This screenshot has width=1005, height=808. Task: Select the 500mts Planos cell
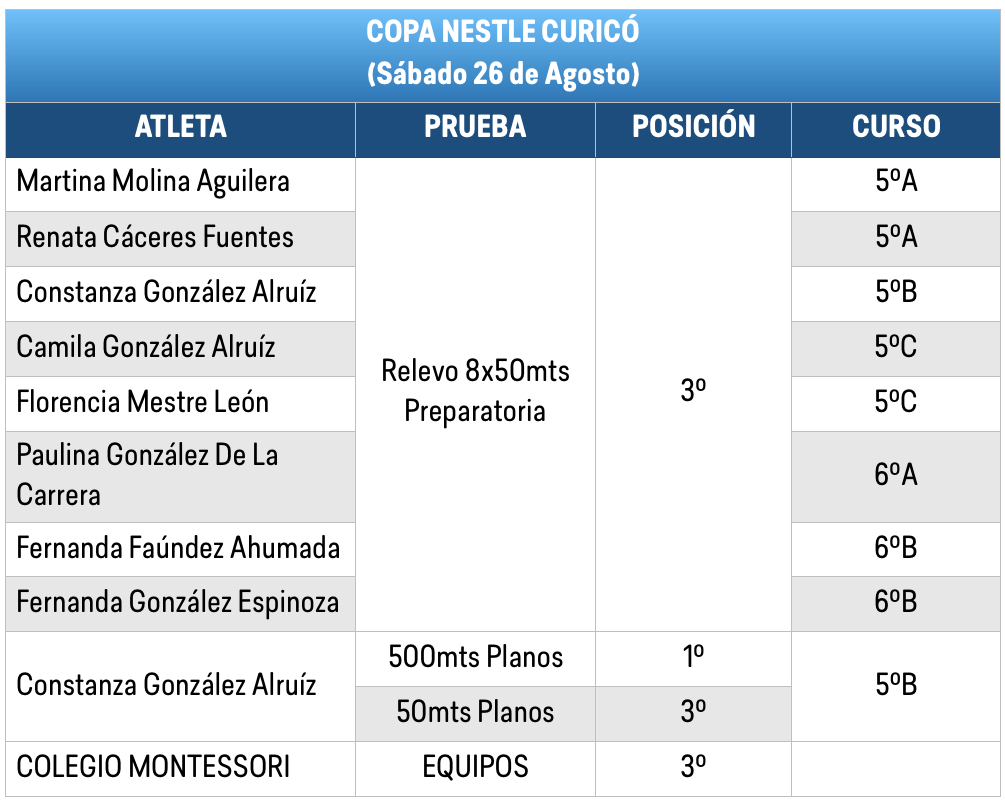pos(476,659)
